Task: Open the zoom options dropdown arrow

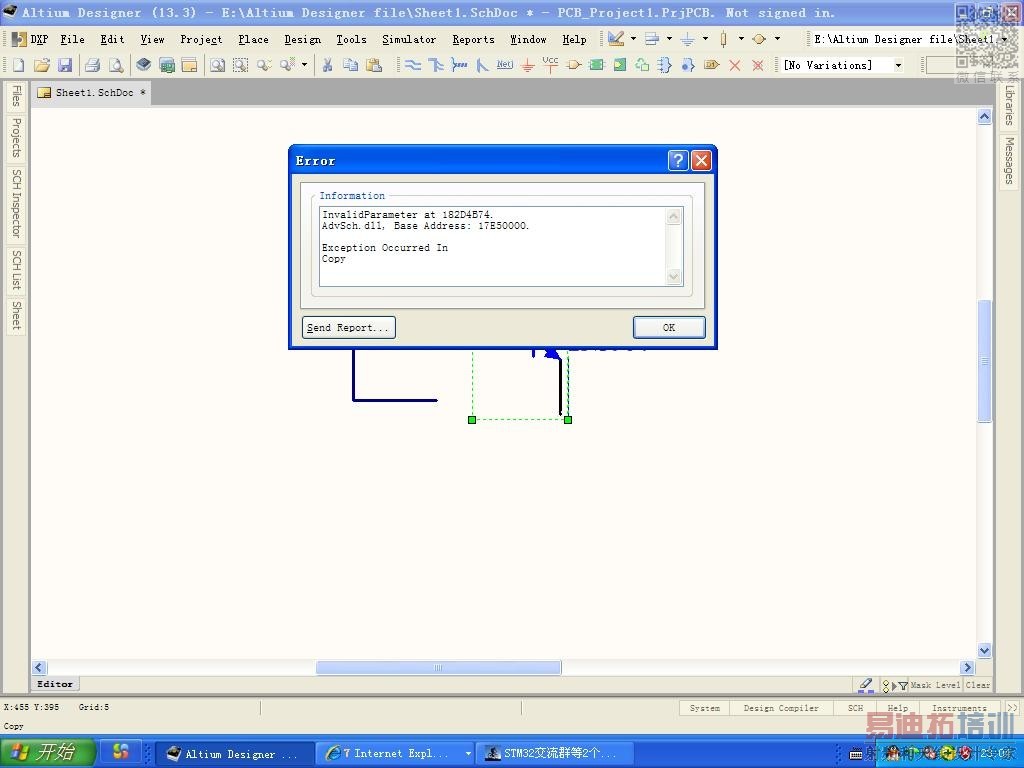Action: tap(304, 65)
